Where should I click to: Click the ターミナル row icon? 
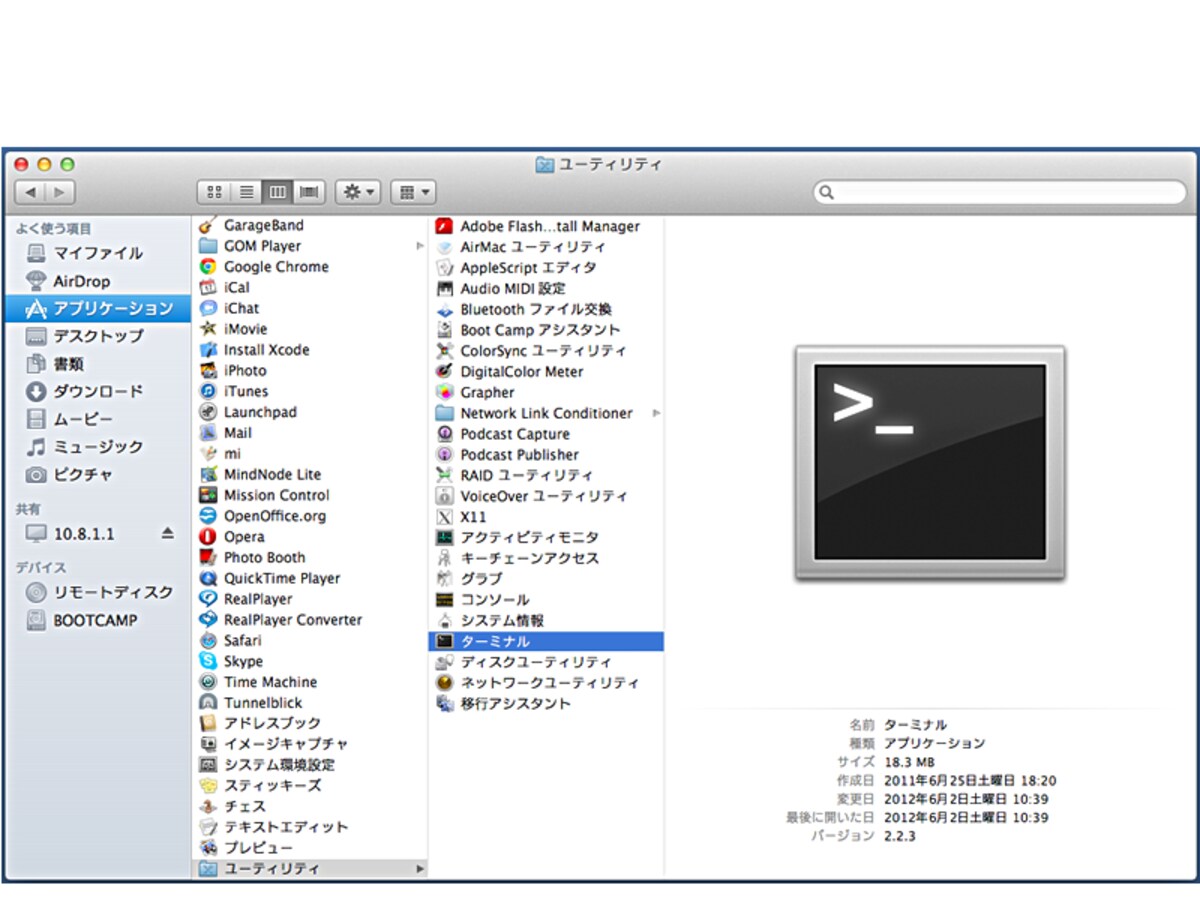(445, 641)
